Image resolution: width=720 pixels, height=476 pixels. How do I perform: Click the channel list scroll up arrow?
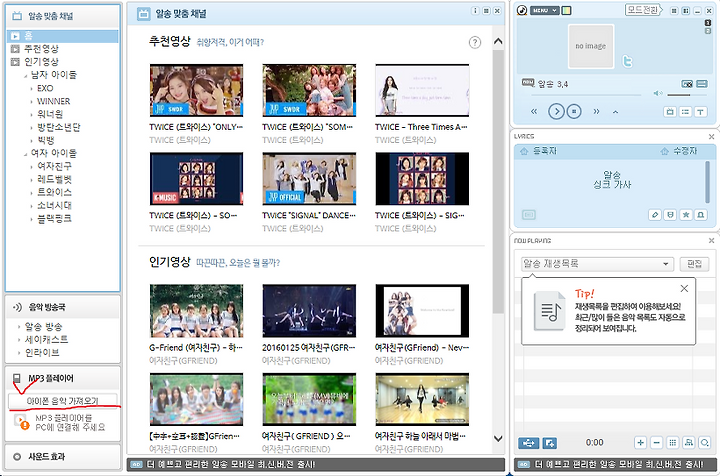[498, 41]
